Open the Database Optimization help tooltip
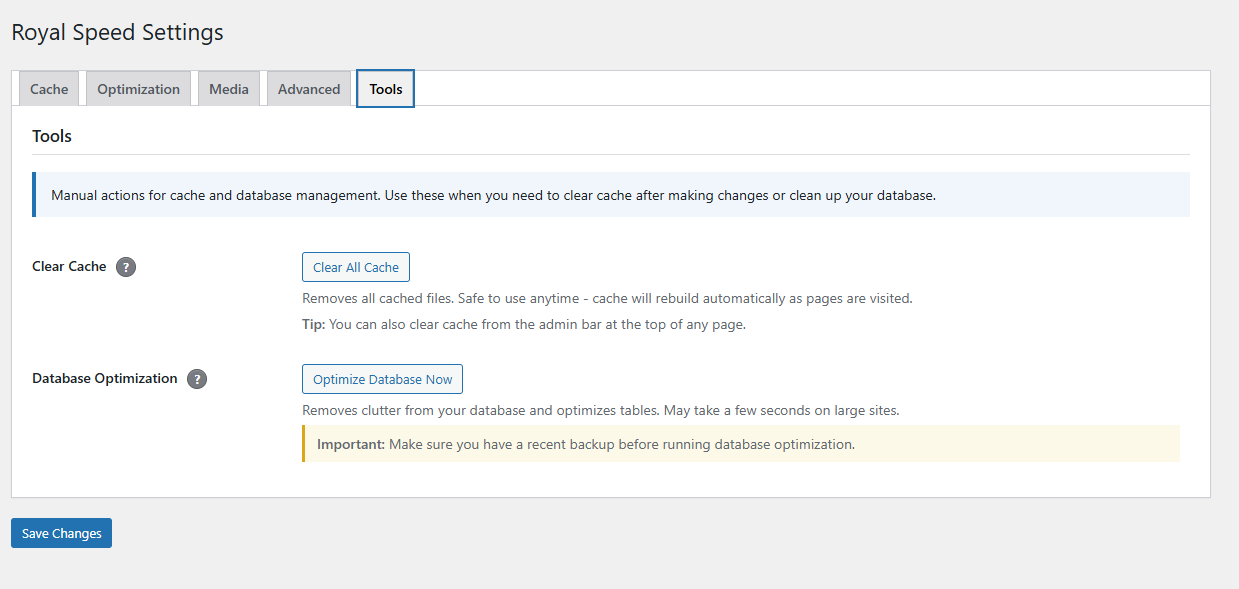The height and width of the screenshot is (589, 1239). point(197,379)
